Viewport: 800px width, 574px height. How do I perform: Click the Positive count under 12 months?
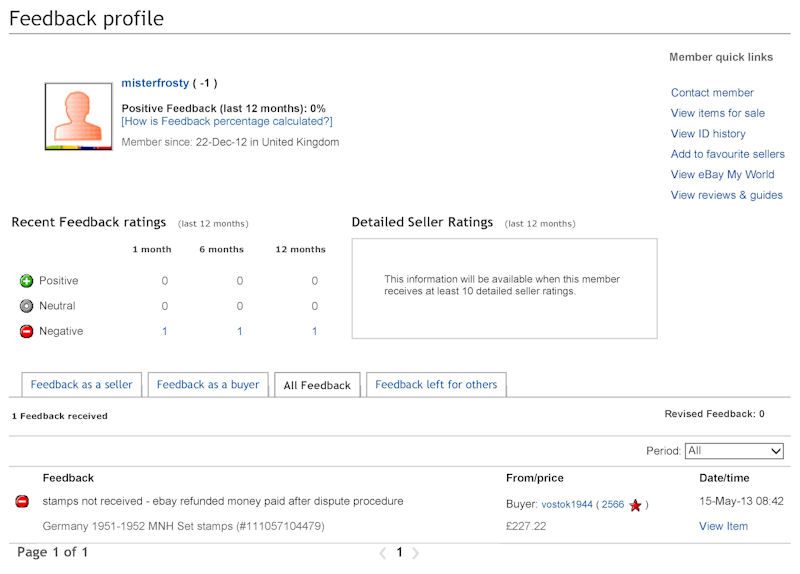click(314, 281)
